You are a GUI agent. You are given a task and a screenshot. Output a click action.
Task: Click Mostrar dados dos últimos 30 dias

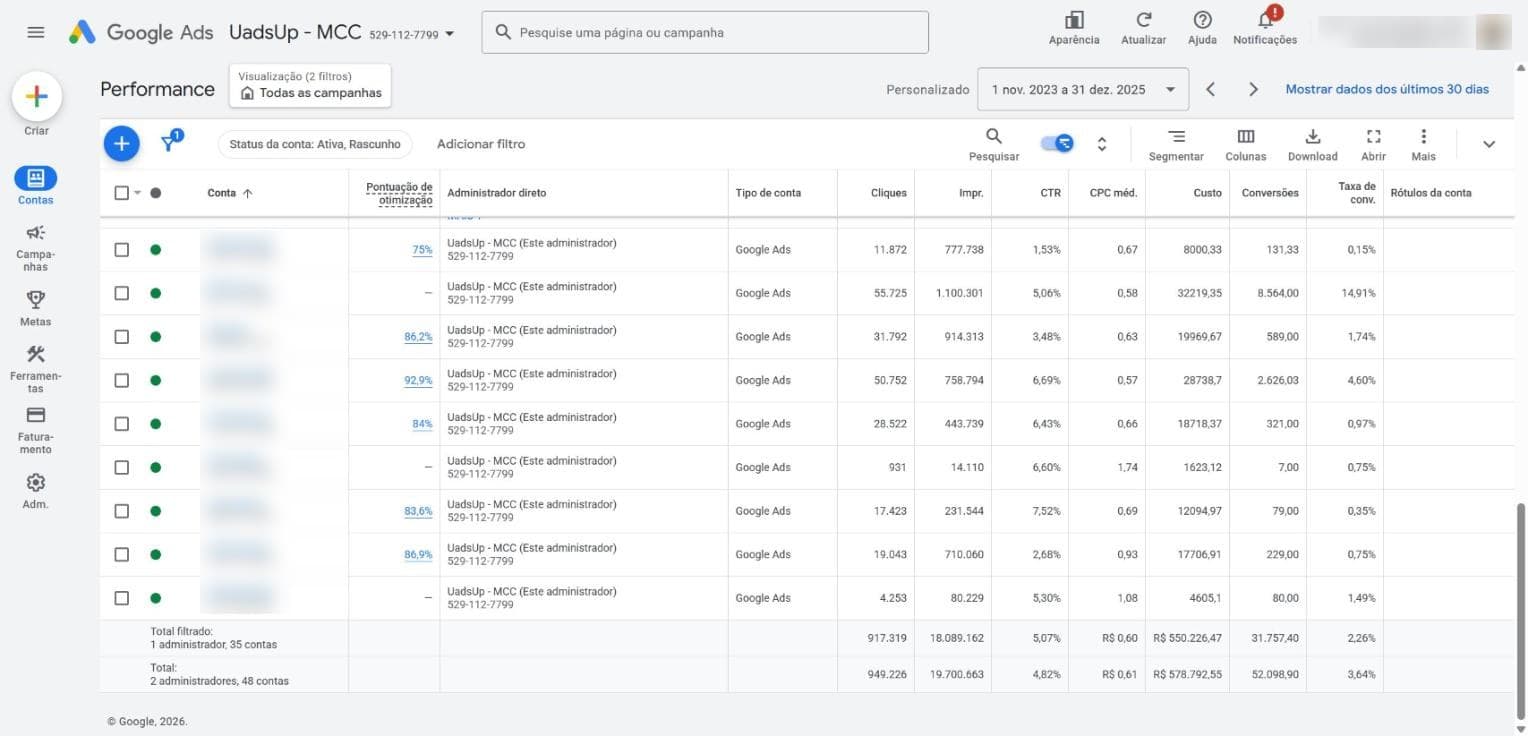1387,89
